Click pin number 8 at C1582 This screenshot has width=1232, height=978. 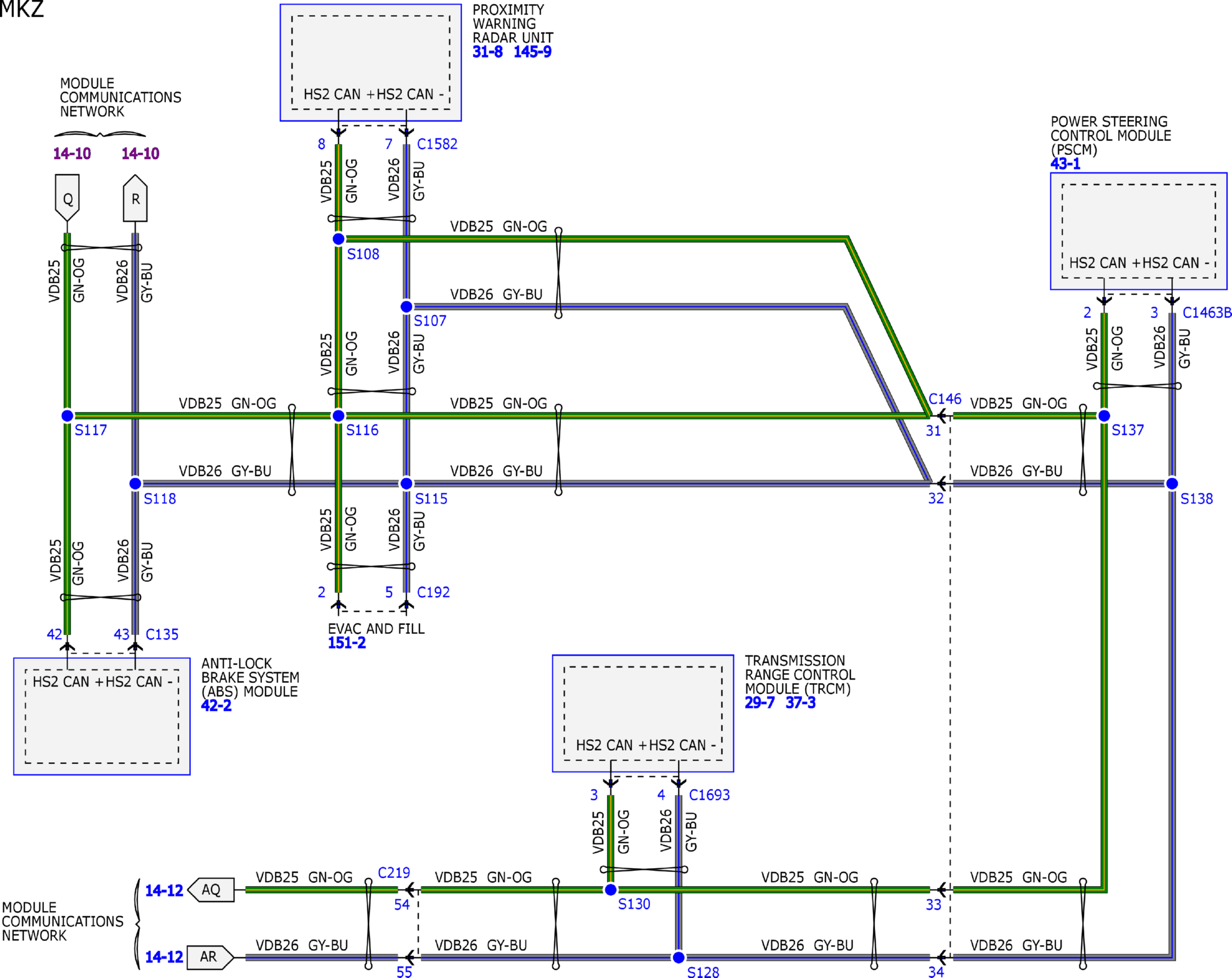coord(322,144)
